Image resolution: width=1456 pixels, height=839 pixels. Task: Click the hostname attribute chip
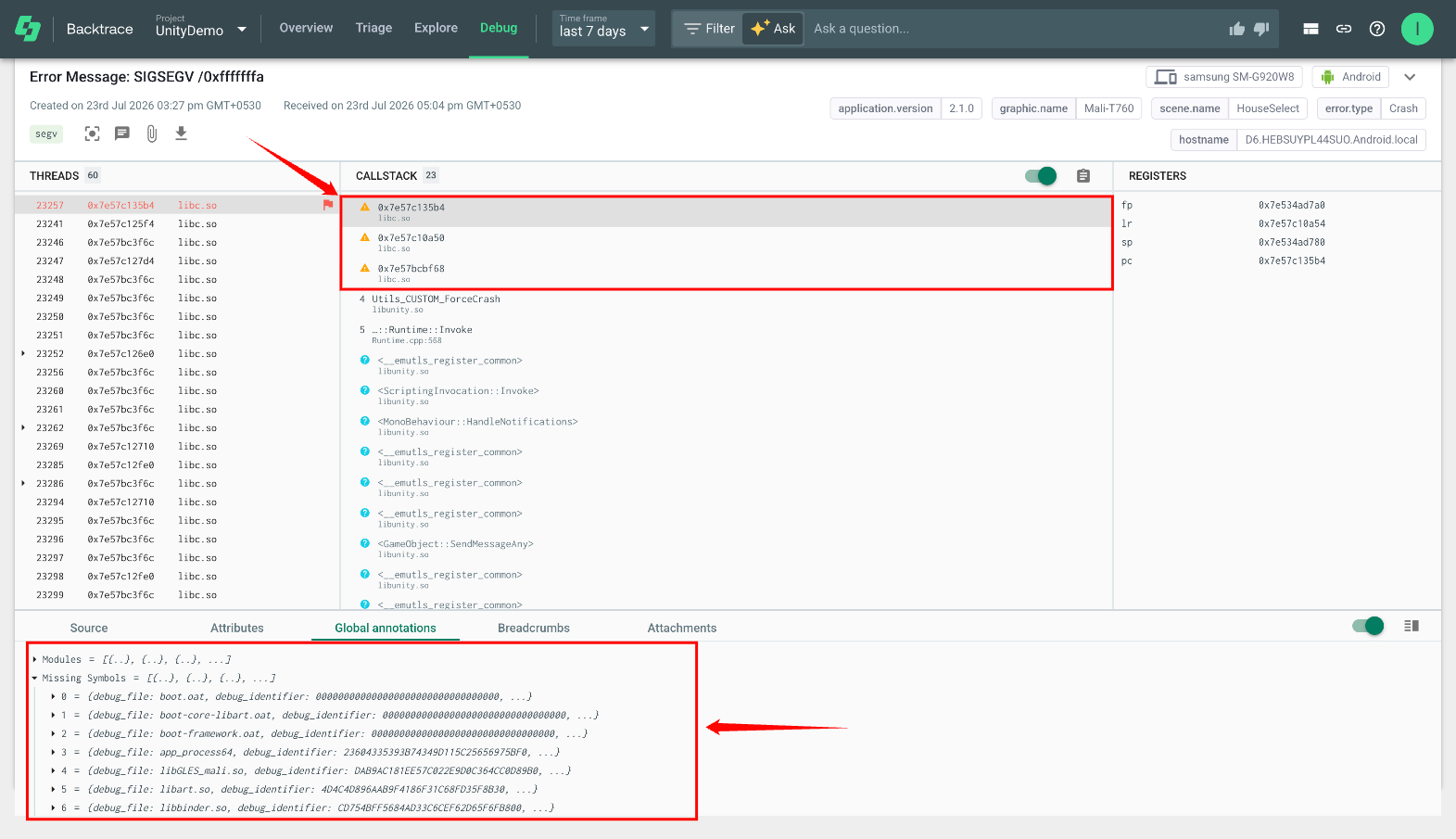pos(1298,140)
